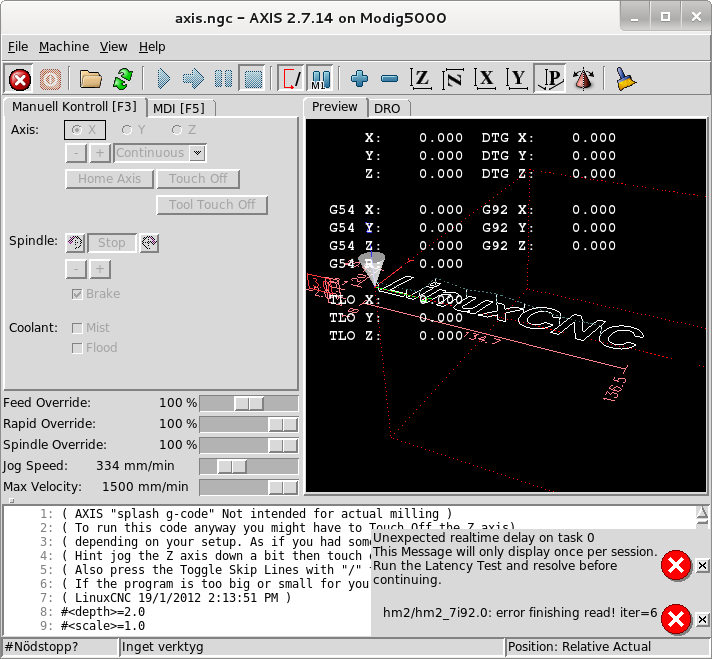Step the program one line forward
The width and height of the screenshot is (712, 659).
pyautogui.click(x=193, y=79)
